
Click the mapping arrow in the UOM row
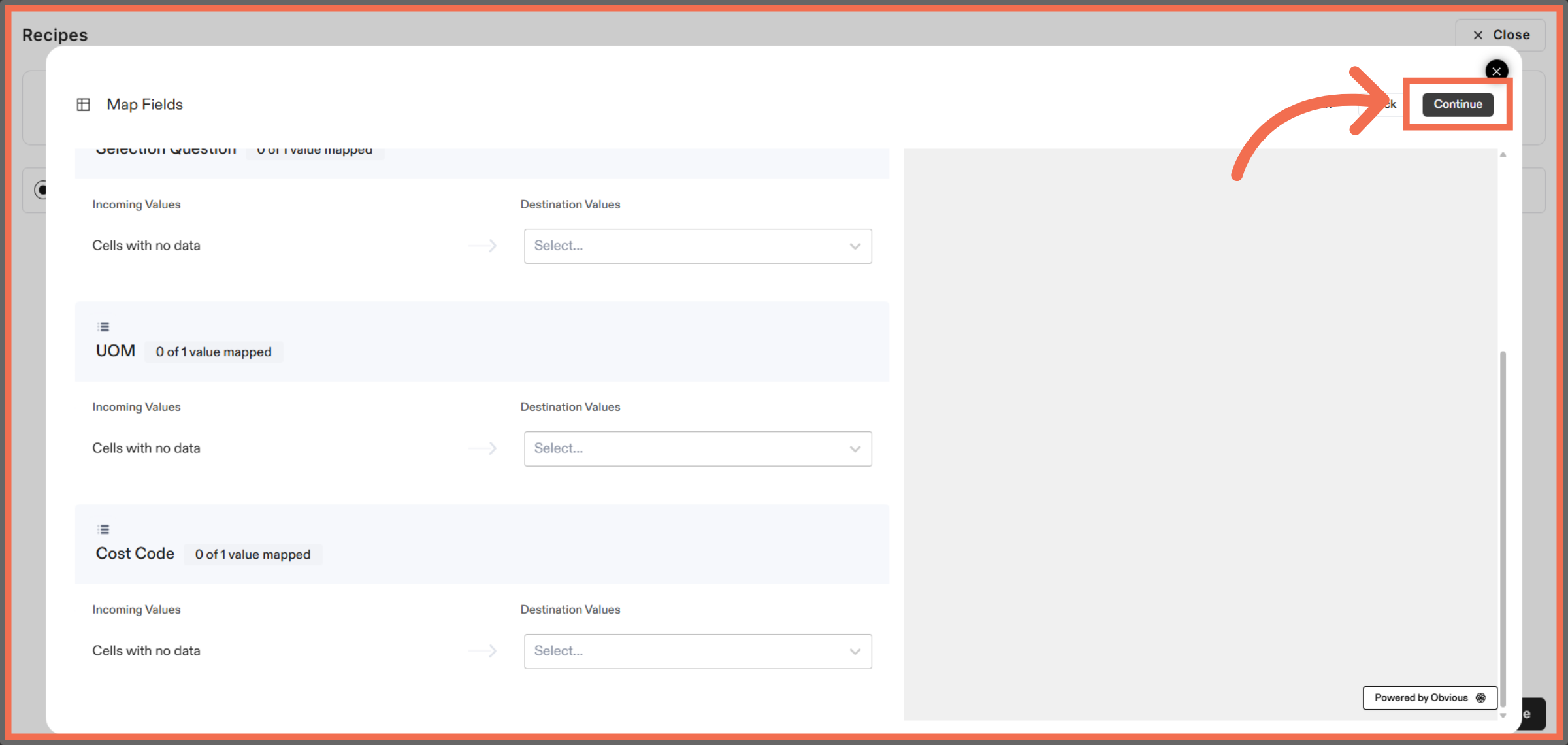[483, 448]
